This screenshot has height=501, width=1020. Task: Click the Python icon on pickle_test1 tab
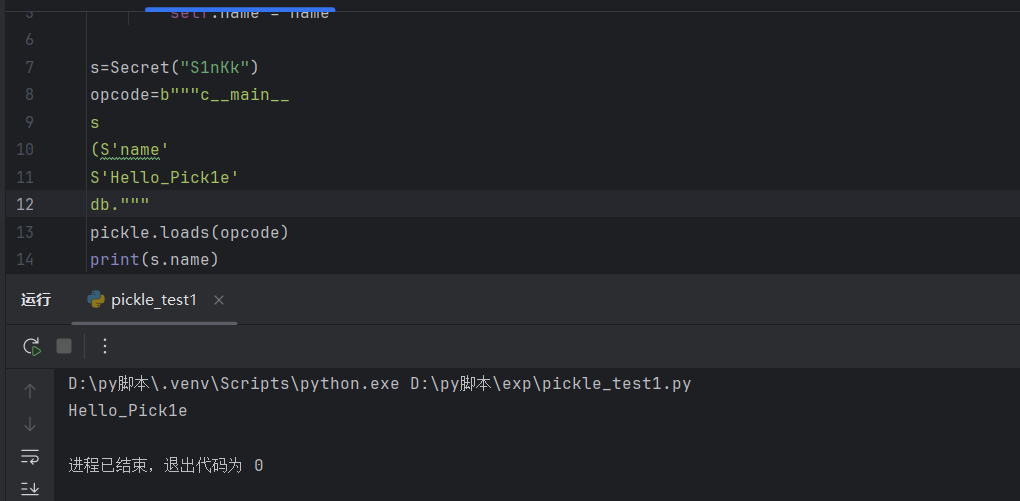coord(96,300)
